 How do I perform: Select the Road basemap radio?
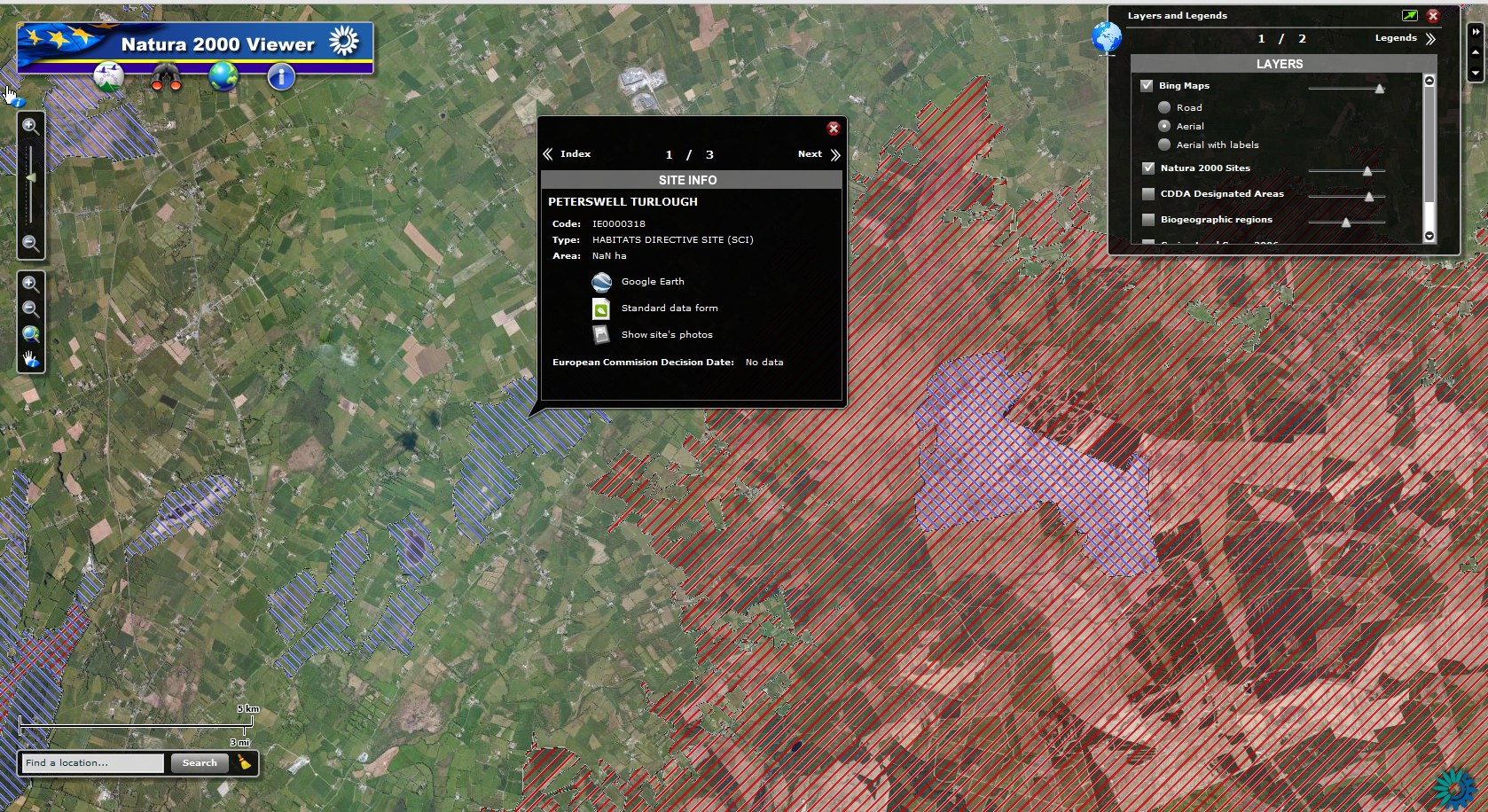point(1164,107)
